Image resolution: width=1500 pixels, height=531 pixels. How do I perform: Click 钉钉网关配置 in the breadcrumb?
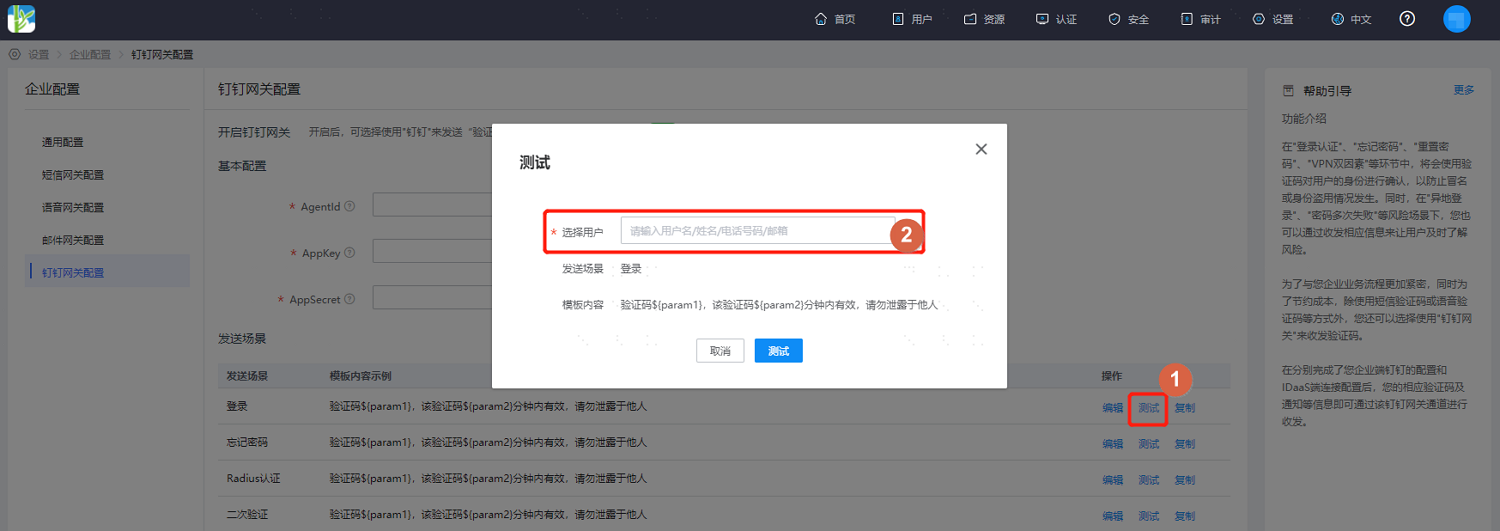coord(162,54)
